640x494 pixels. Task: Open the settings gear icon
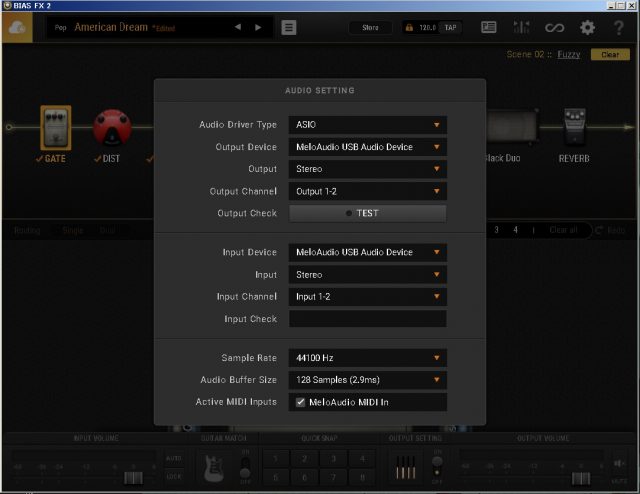click(587, 28)
